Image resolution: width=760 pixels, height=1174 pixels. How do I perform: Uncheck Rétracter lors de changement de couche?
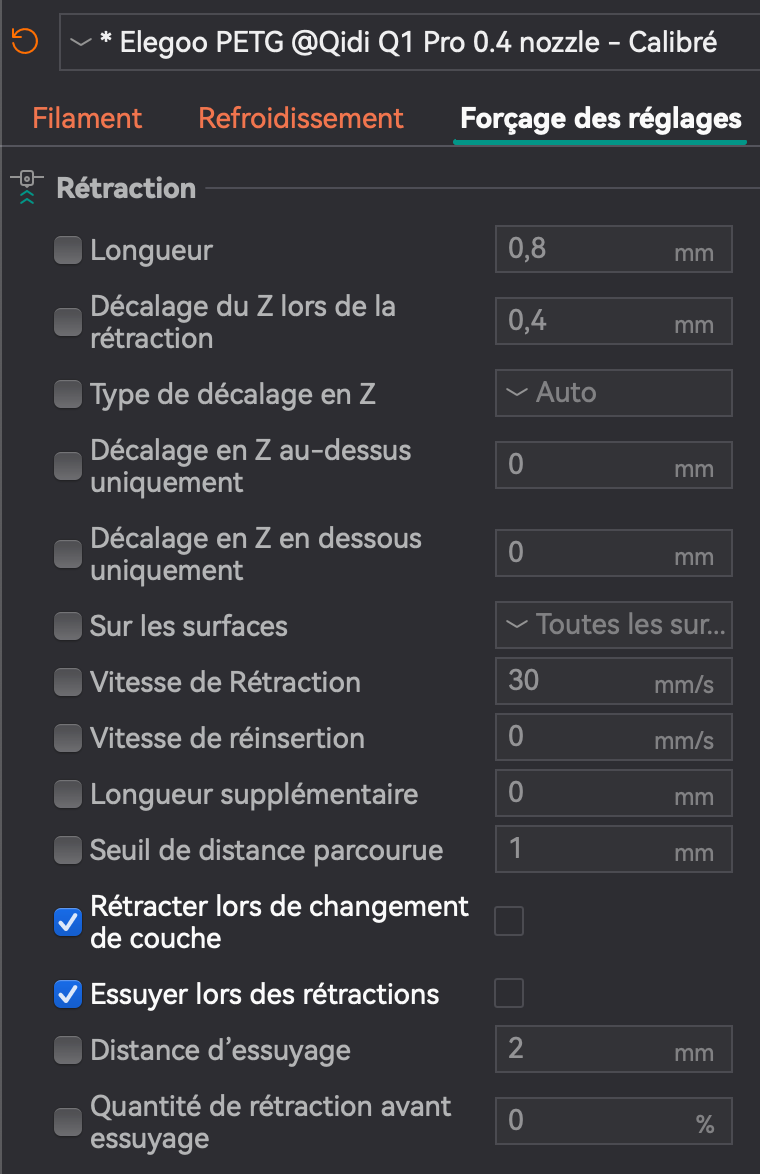68,923
